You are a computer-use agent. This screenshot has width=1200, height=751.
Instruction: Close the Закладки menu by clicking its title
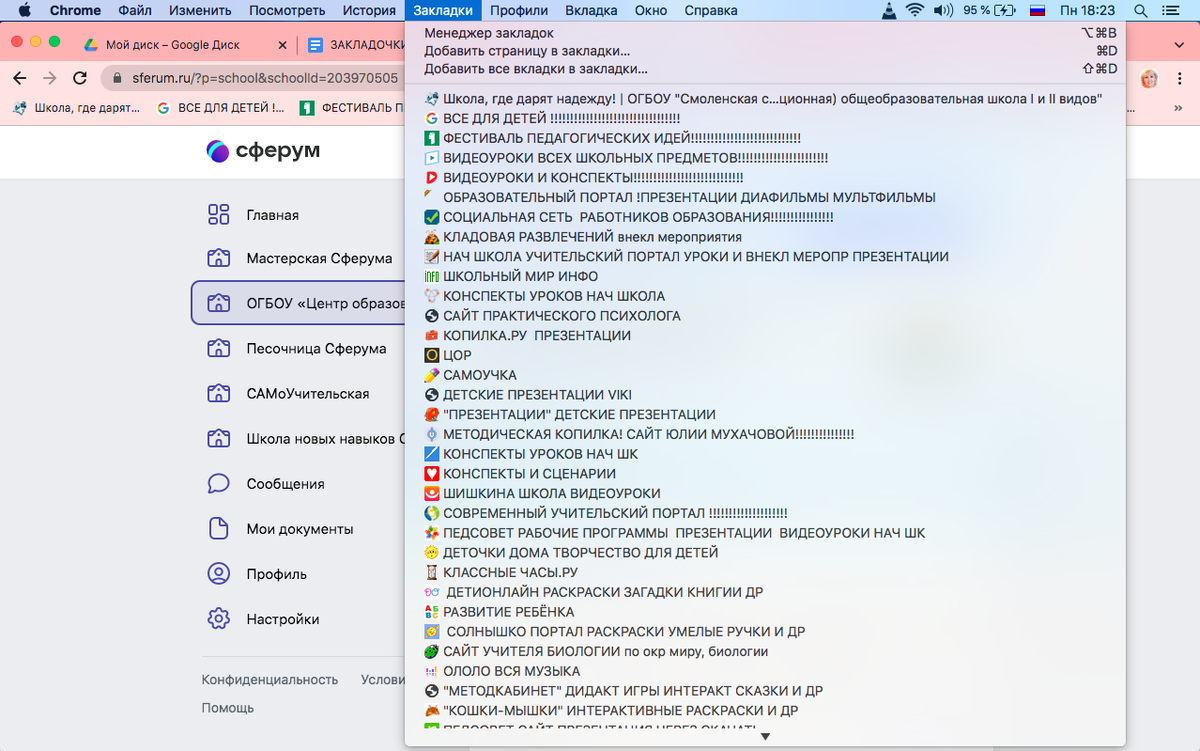(443, 11)
